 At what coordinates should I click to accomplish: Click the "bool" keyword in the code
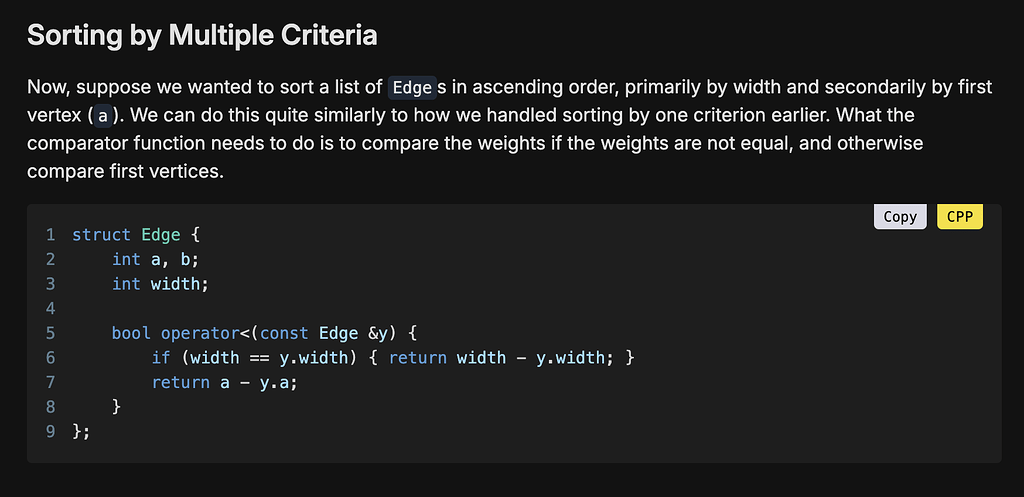(x=131, y=333)
